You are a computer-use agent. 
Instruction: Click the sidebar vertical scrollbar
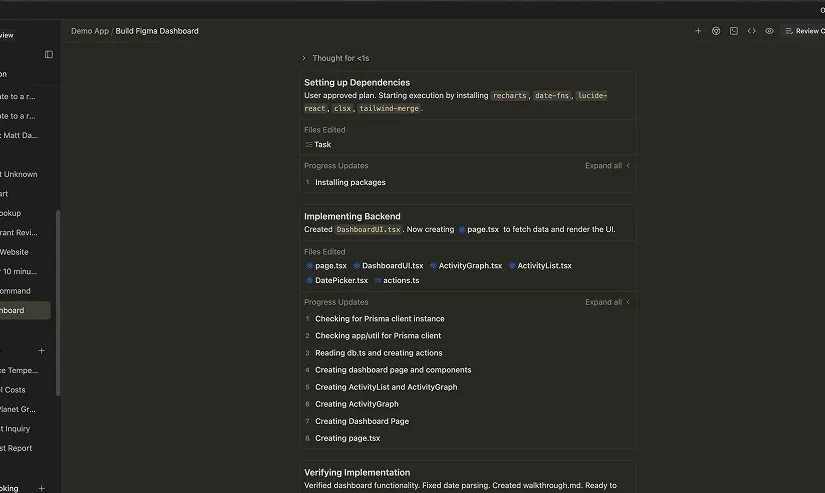pos(58,303)
